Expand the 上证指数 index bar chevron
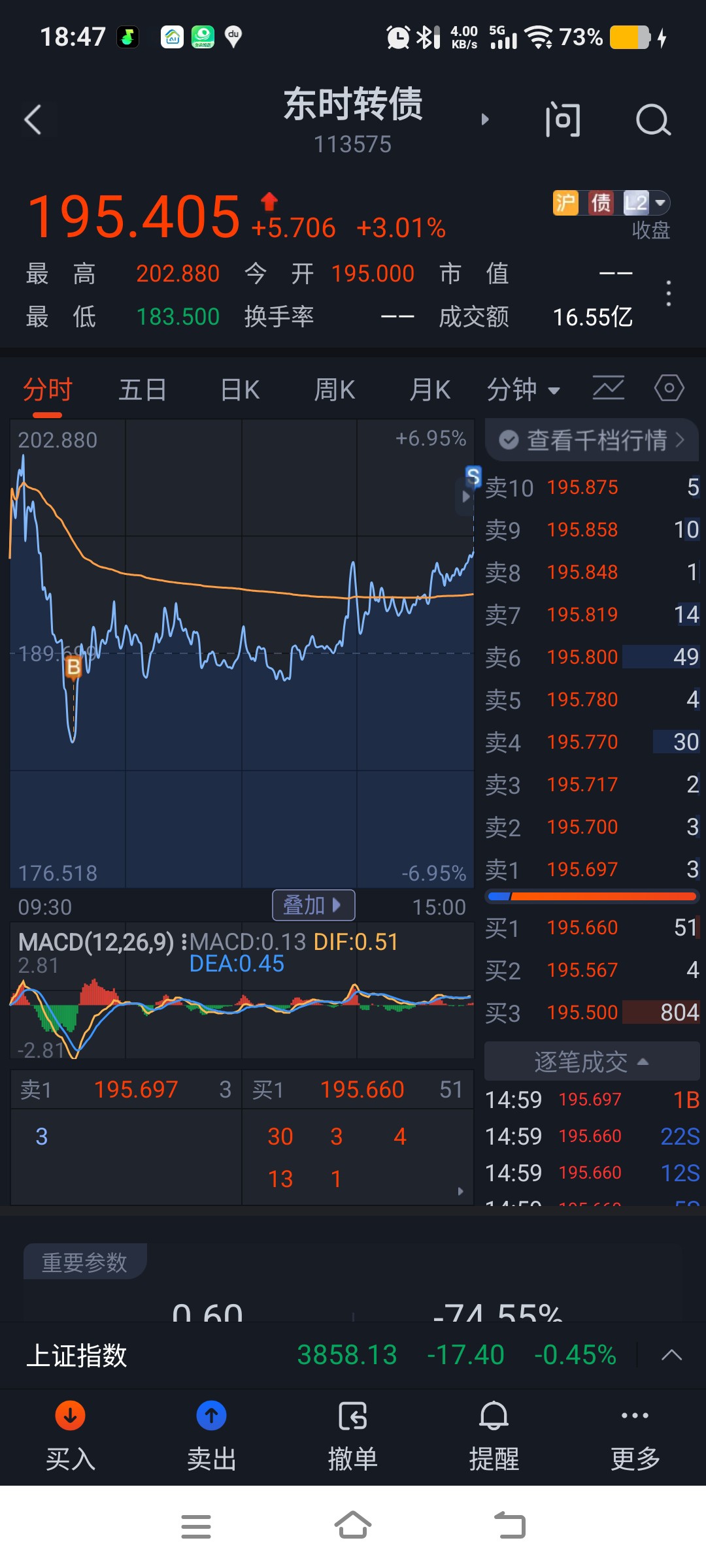 [x=671, y=1355]
